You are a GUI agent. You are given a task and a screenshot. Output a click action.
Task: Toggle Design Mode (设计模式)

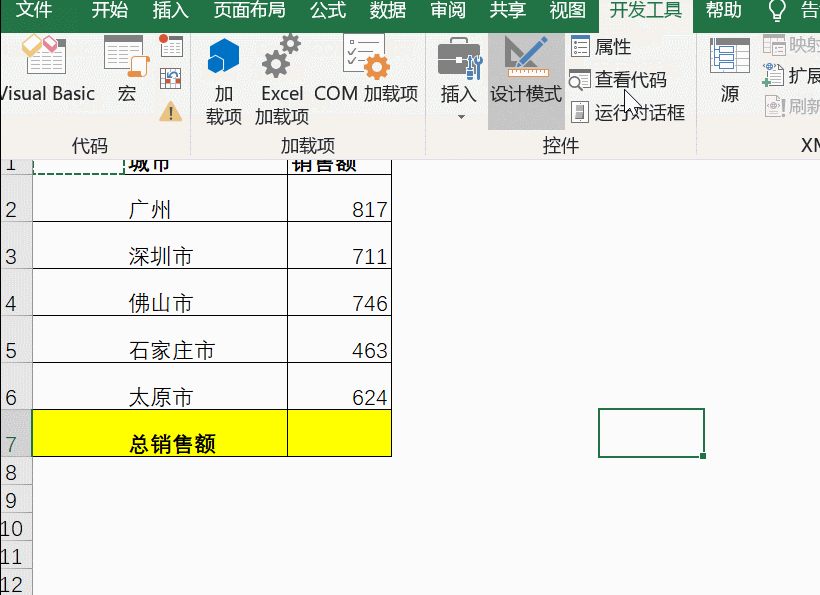pos(526,81)
